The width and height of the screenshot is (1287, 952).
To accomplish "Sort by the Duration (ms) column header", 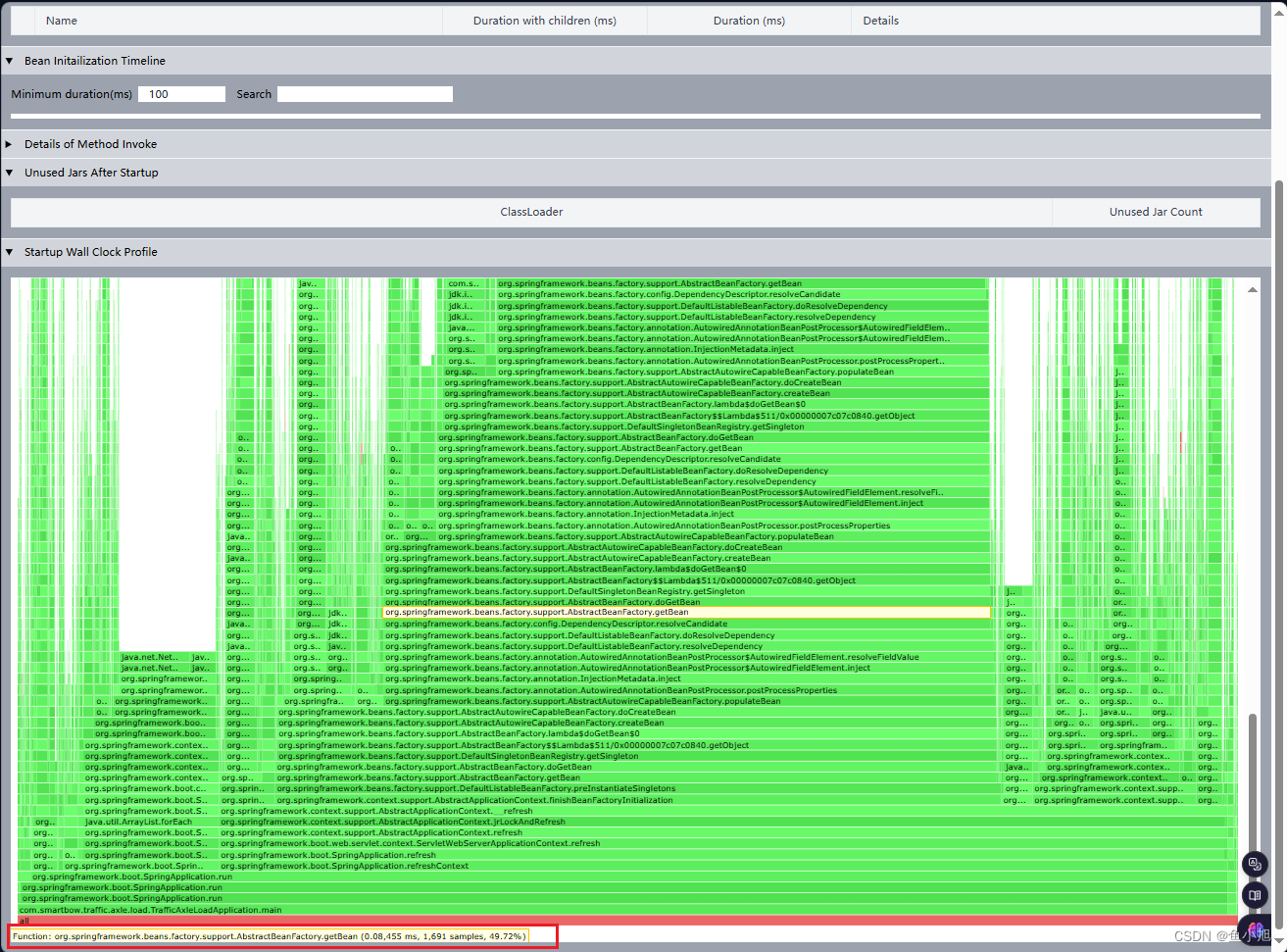I will point(749,21).
